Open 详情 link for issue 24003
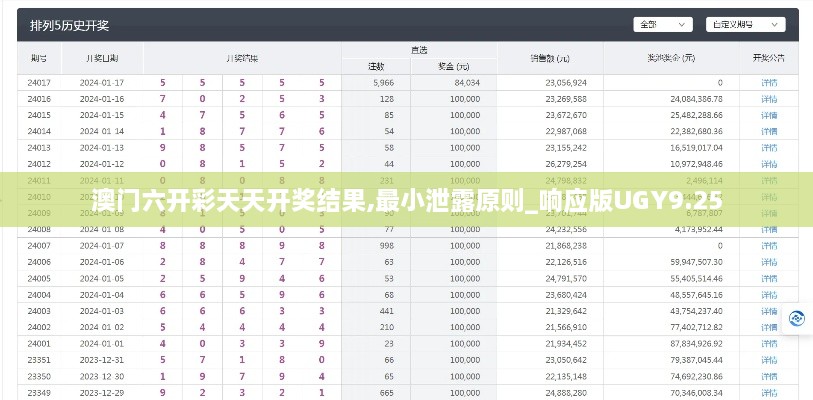 [769, 311]
